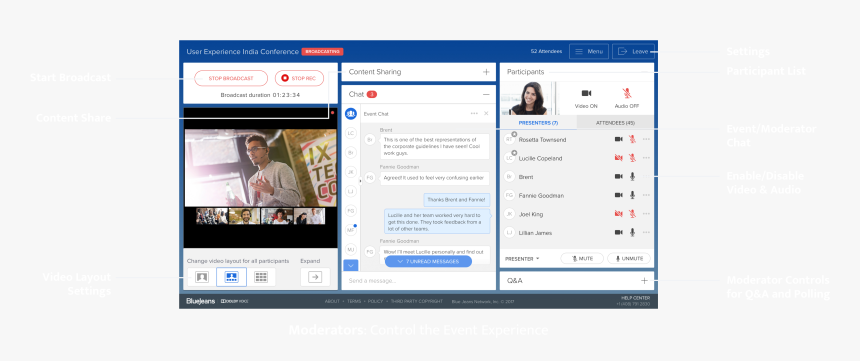The image size is (860, 361).
Task: Select single speaker video layout
Action: pyautogui.click(x=202, y=277)
